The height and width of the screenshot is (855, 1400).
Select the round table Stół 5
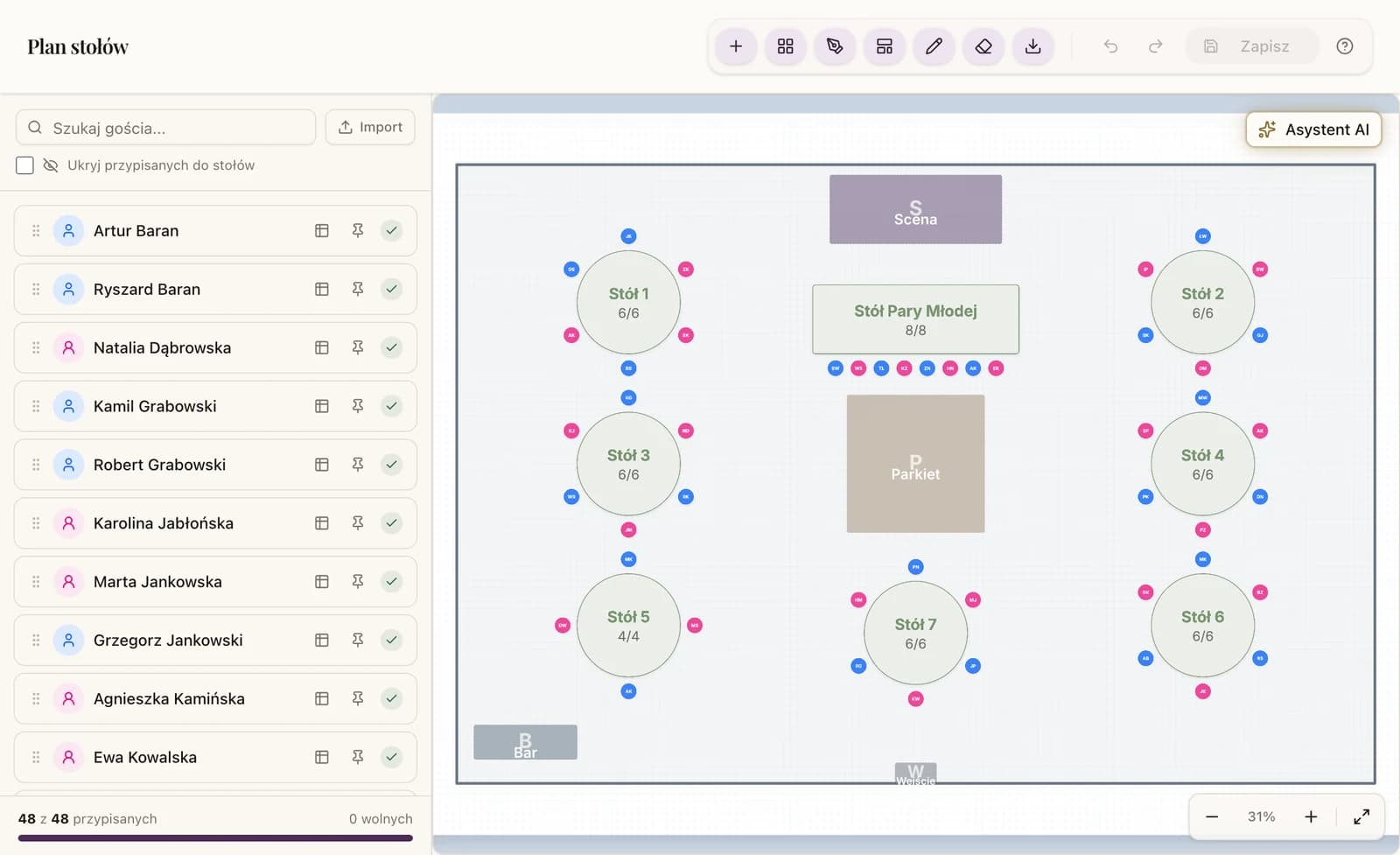point(628,626)
